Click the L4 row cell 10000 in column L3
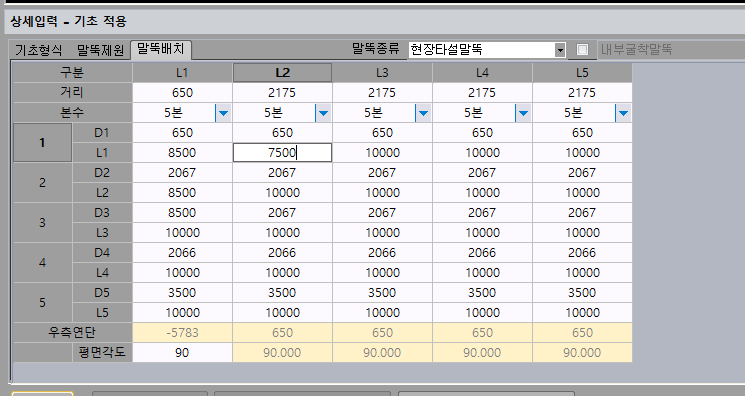Image resolution: width=745 pixels, height=396 pixels. [x=382, y=272]
